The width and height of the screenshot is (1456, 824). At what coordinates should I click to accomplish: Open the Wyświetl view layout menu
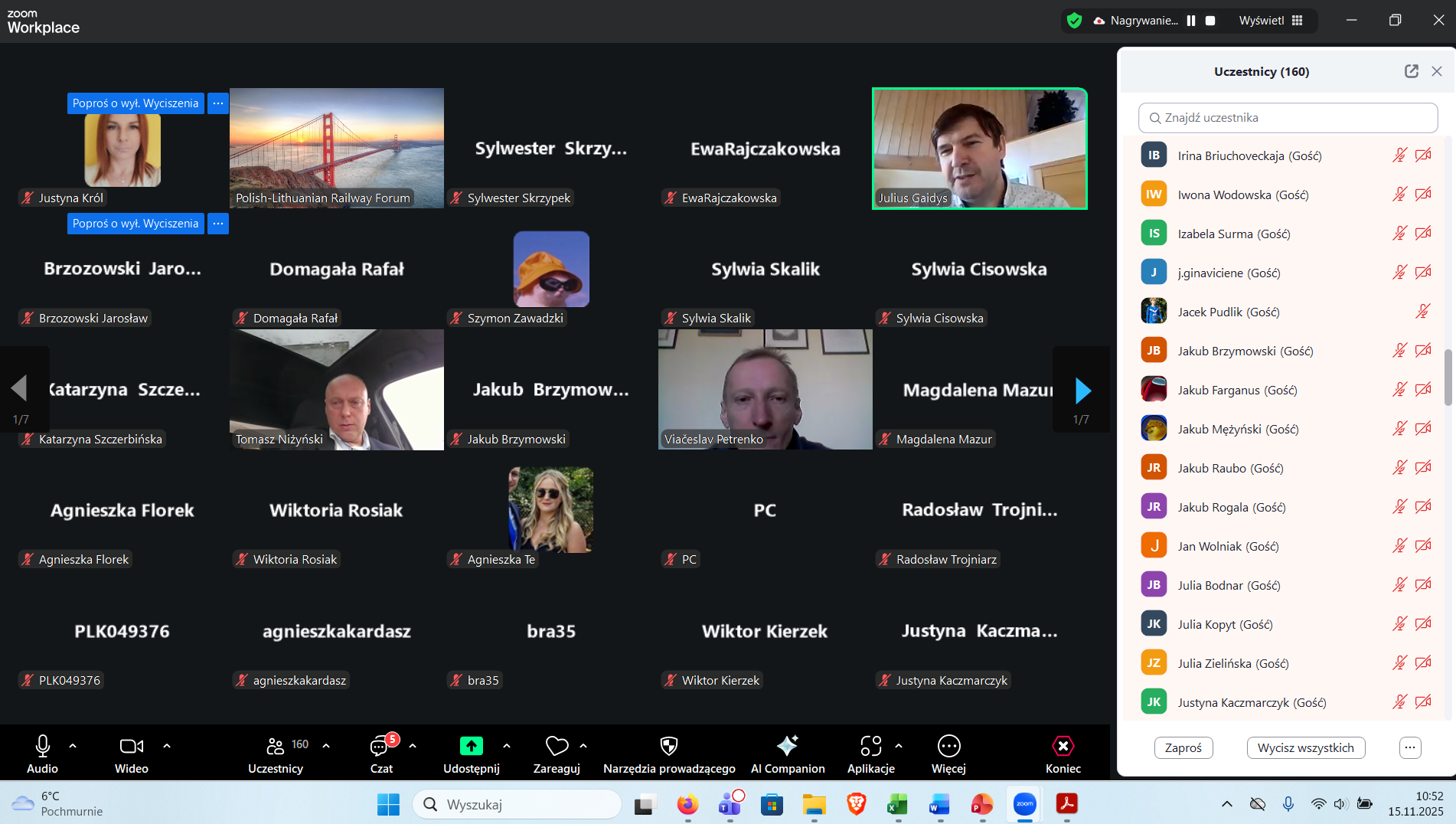pos(1271,21)
